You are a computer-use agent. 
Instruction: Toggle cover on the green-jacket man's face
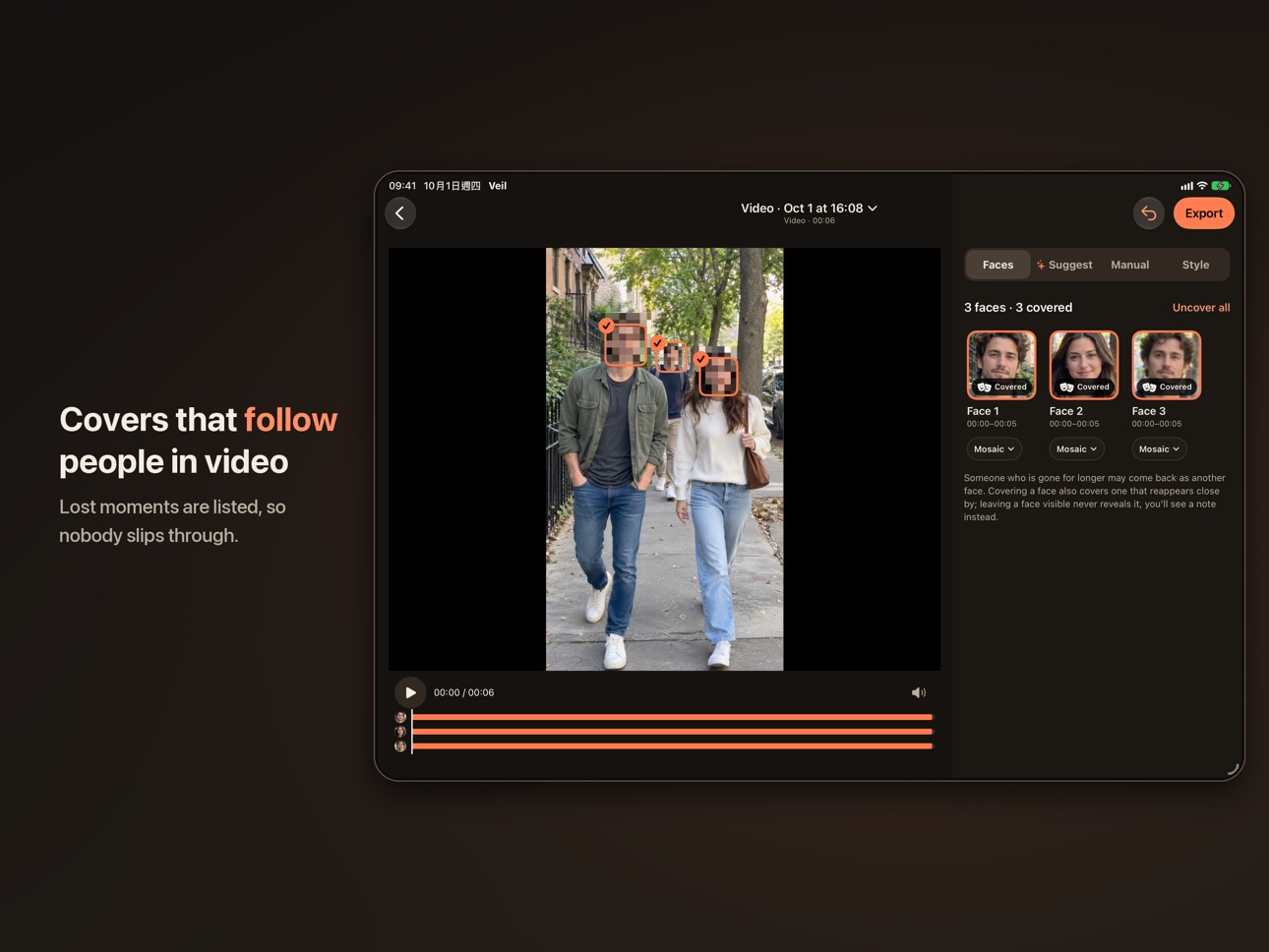(625, 343)
